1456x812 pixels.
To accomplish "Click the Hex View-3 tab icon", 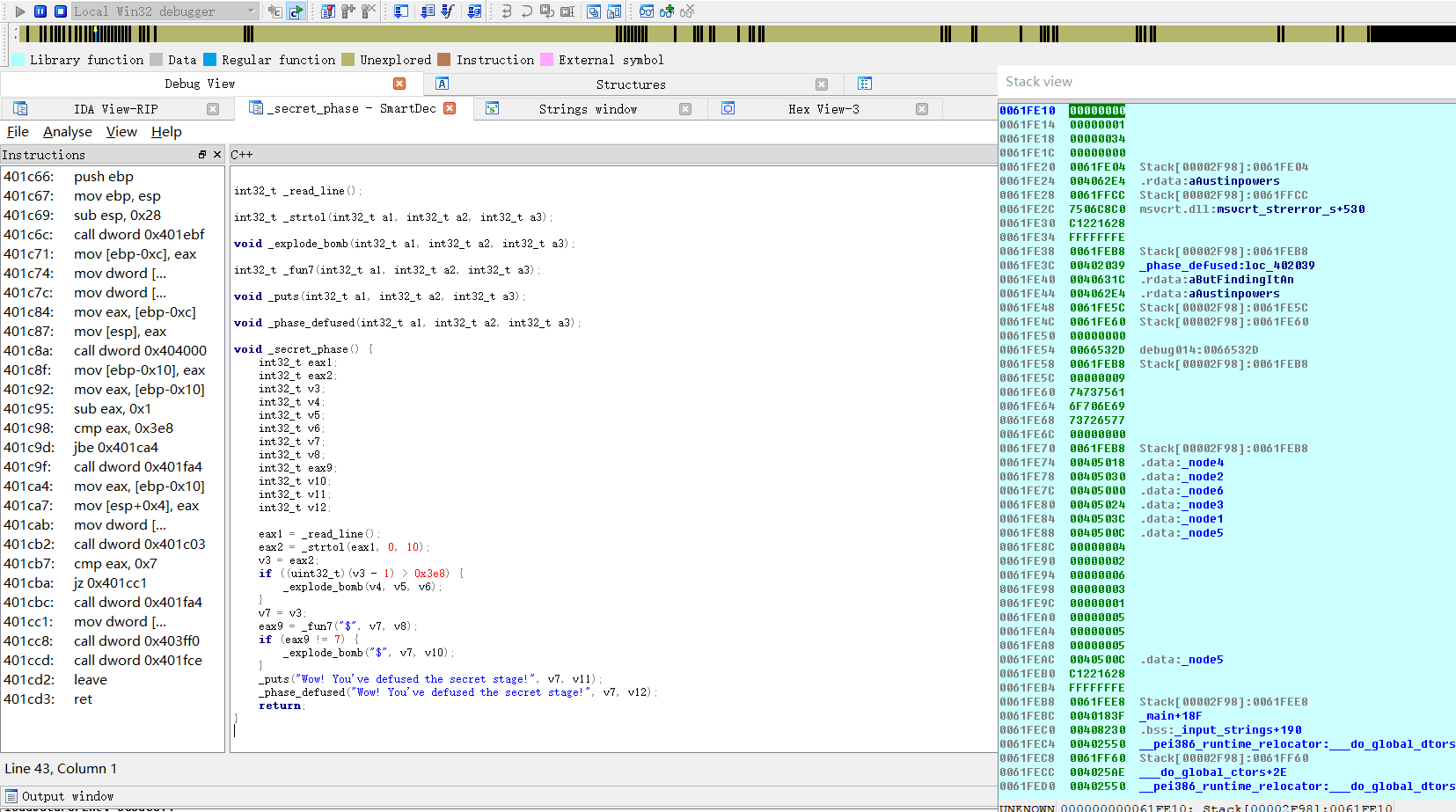I will (x=728, y=108).
